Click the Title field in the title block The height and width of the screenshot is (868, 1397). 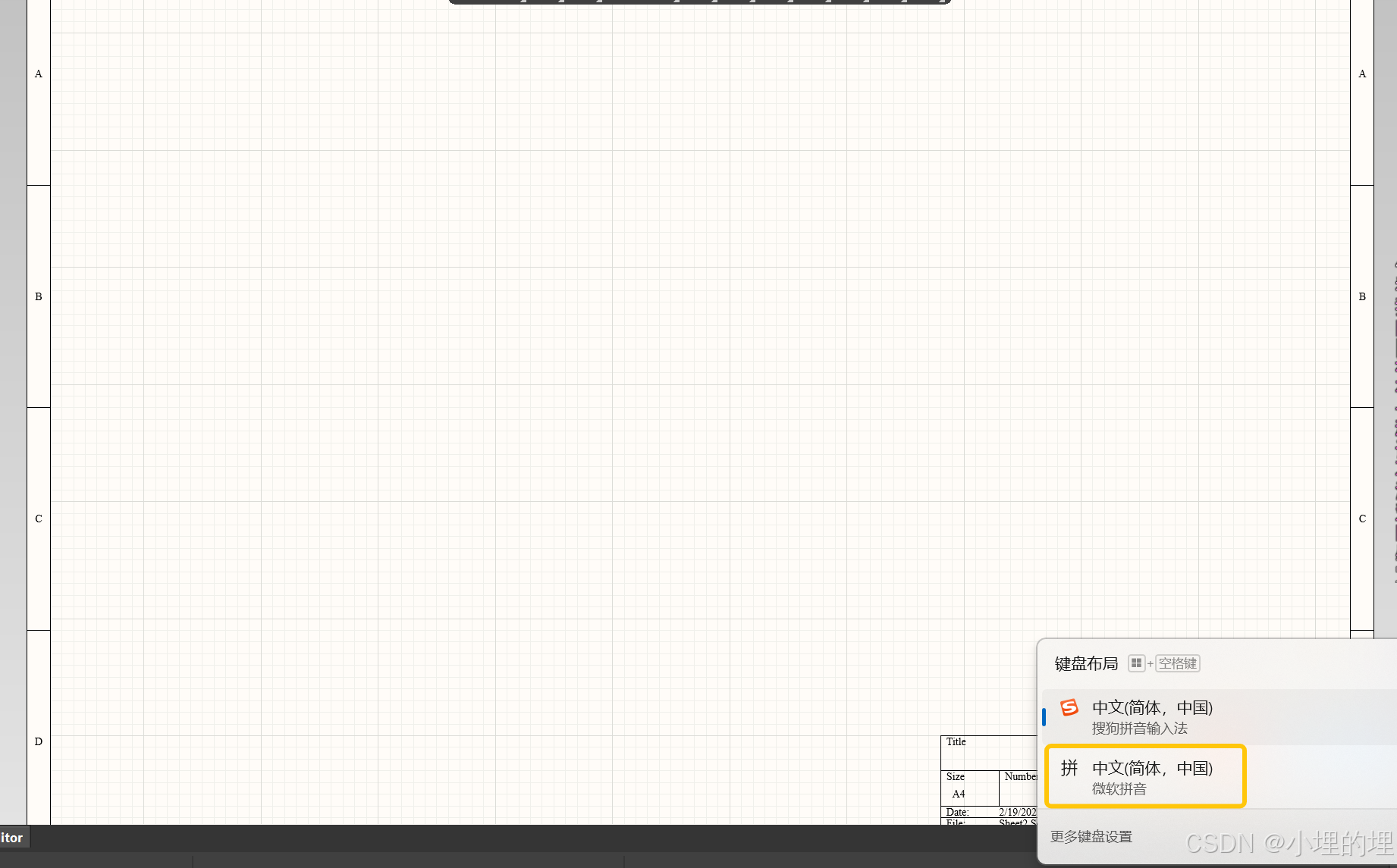click(989, 753)
